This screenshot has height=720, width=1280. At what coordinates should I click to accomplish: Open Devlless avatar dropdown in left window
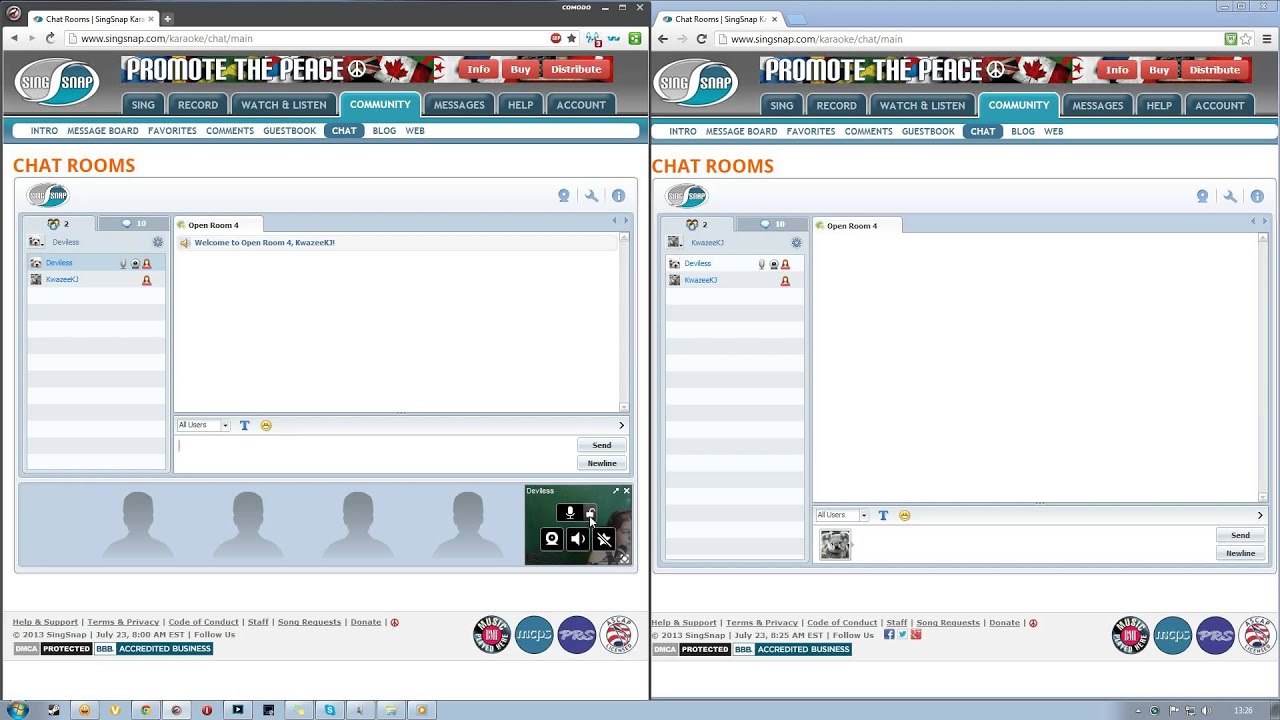36,242
